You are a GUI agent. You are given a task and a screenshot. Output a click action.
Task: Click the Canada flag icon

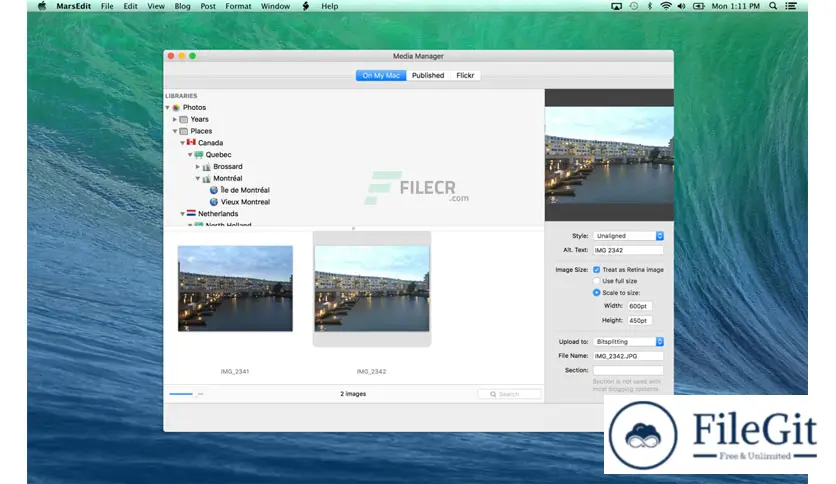click(x=191, y=142)
